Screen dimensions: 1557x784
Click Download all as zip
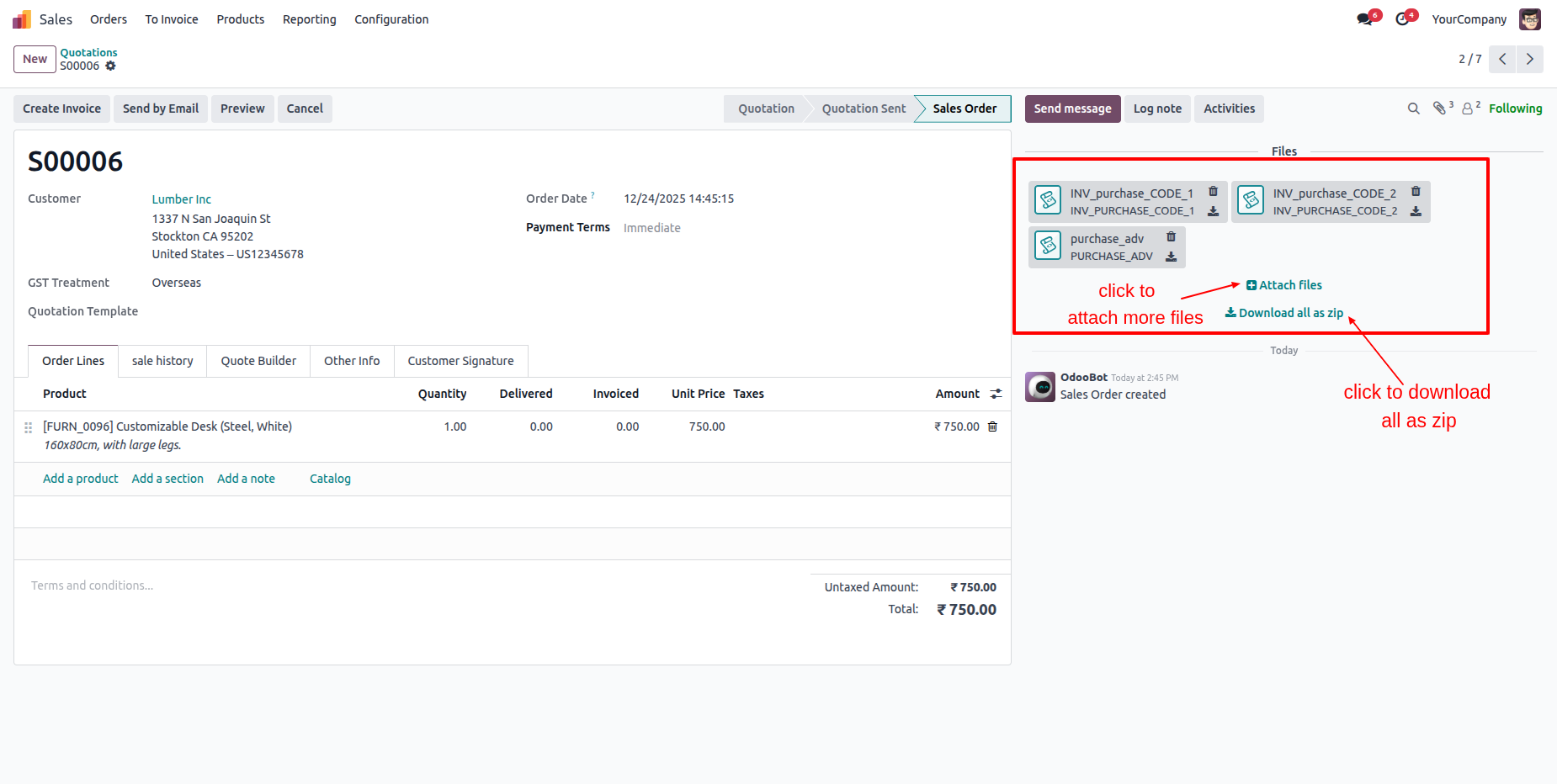coord(1284,313)
